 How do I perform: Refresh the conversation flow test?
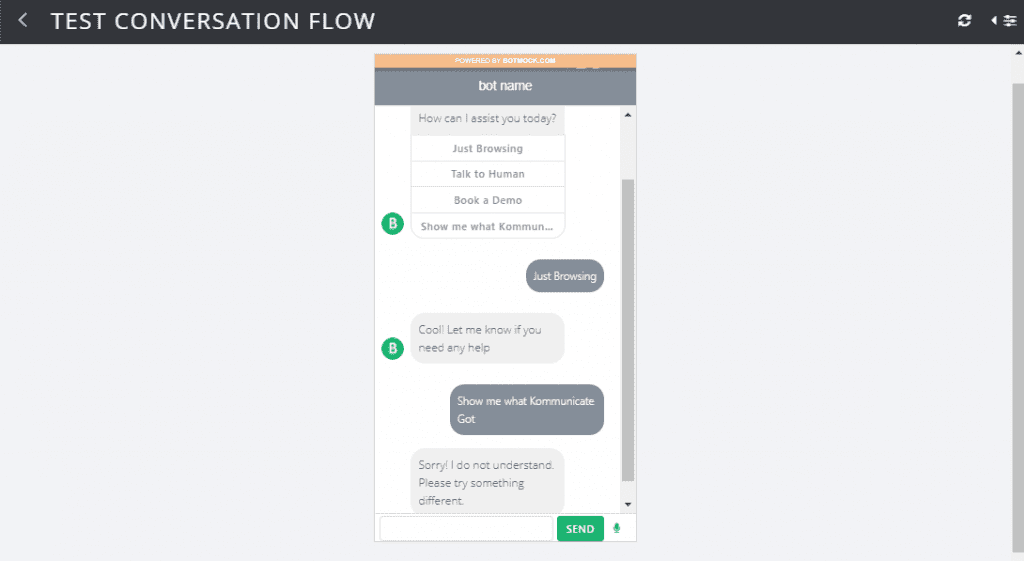tap(964, 21)
